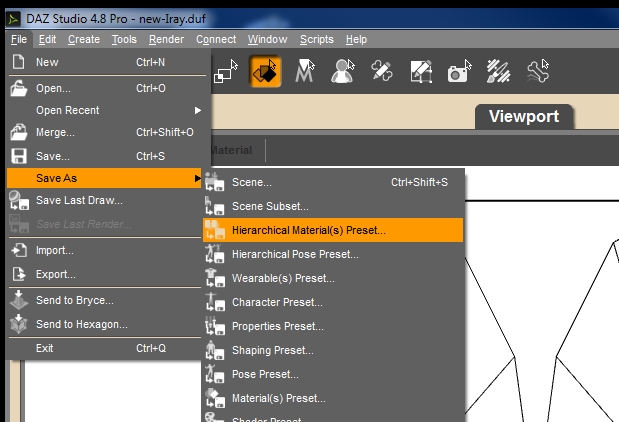This screenshot has width=619, height=422.
Task: Open the Help menu
Action: pyautogui.click(x=356, y=39)
